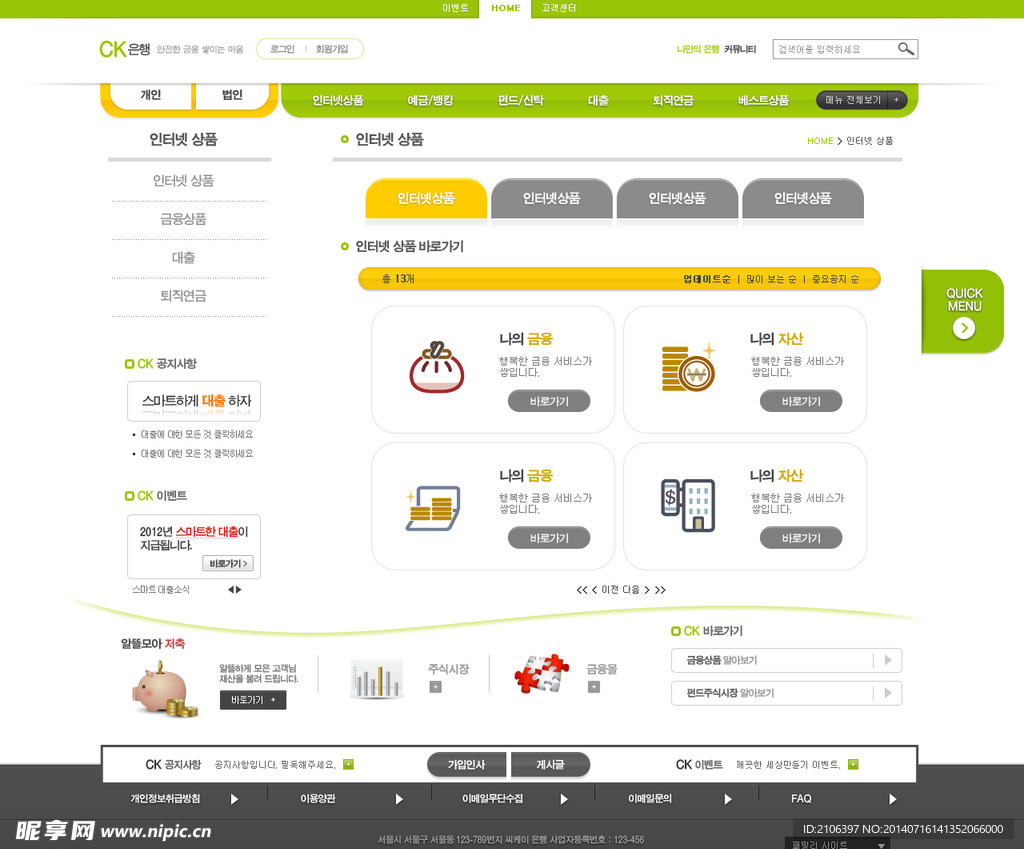Viewport: 1024px width, 849px height.
Task: Open 인터넷상품 in green menu bar
Action: pyautogui.click(x=338, y=101)
